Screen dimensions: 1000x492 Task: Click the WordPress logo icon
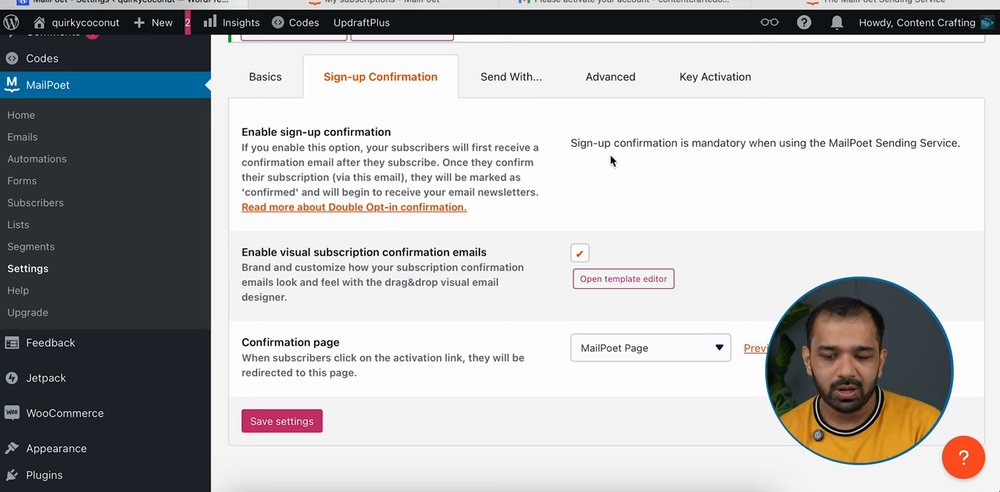[11, 22]
